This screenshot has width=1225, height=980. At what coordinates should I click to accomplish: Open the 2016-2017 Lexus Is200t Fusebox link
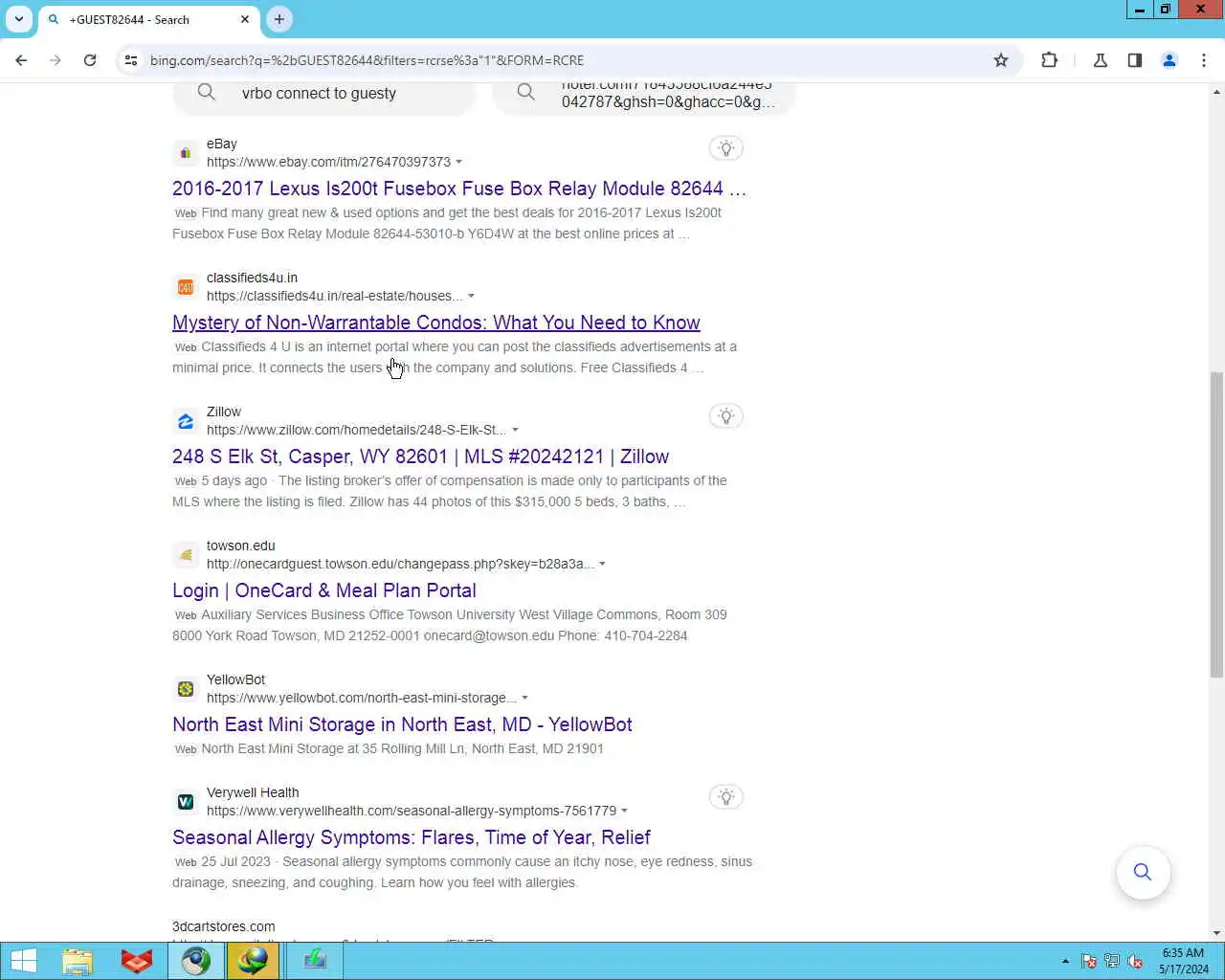(459, 189)
